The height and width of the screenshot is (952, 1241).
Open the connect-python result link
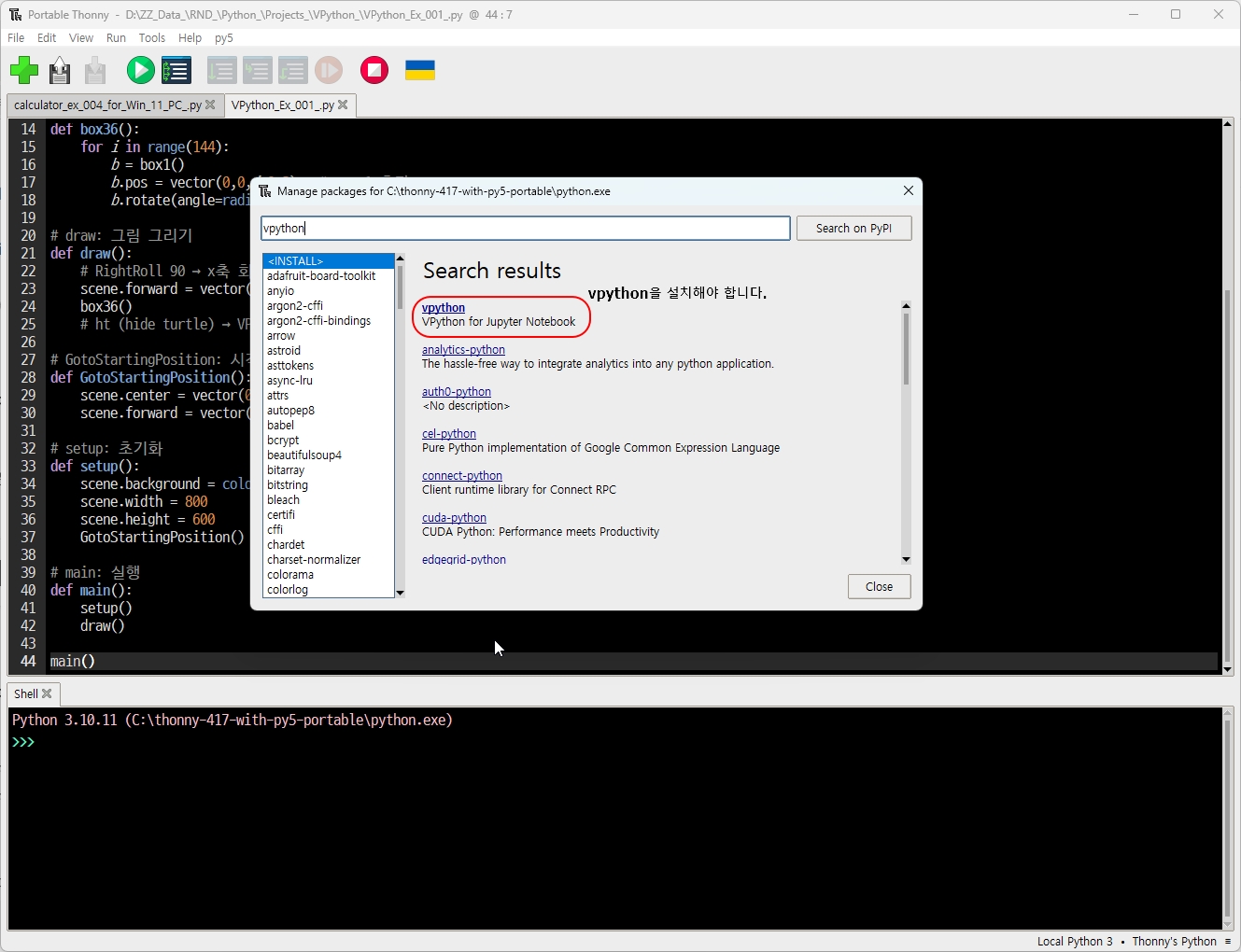point(462,475)
